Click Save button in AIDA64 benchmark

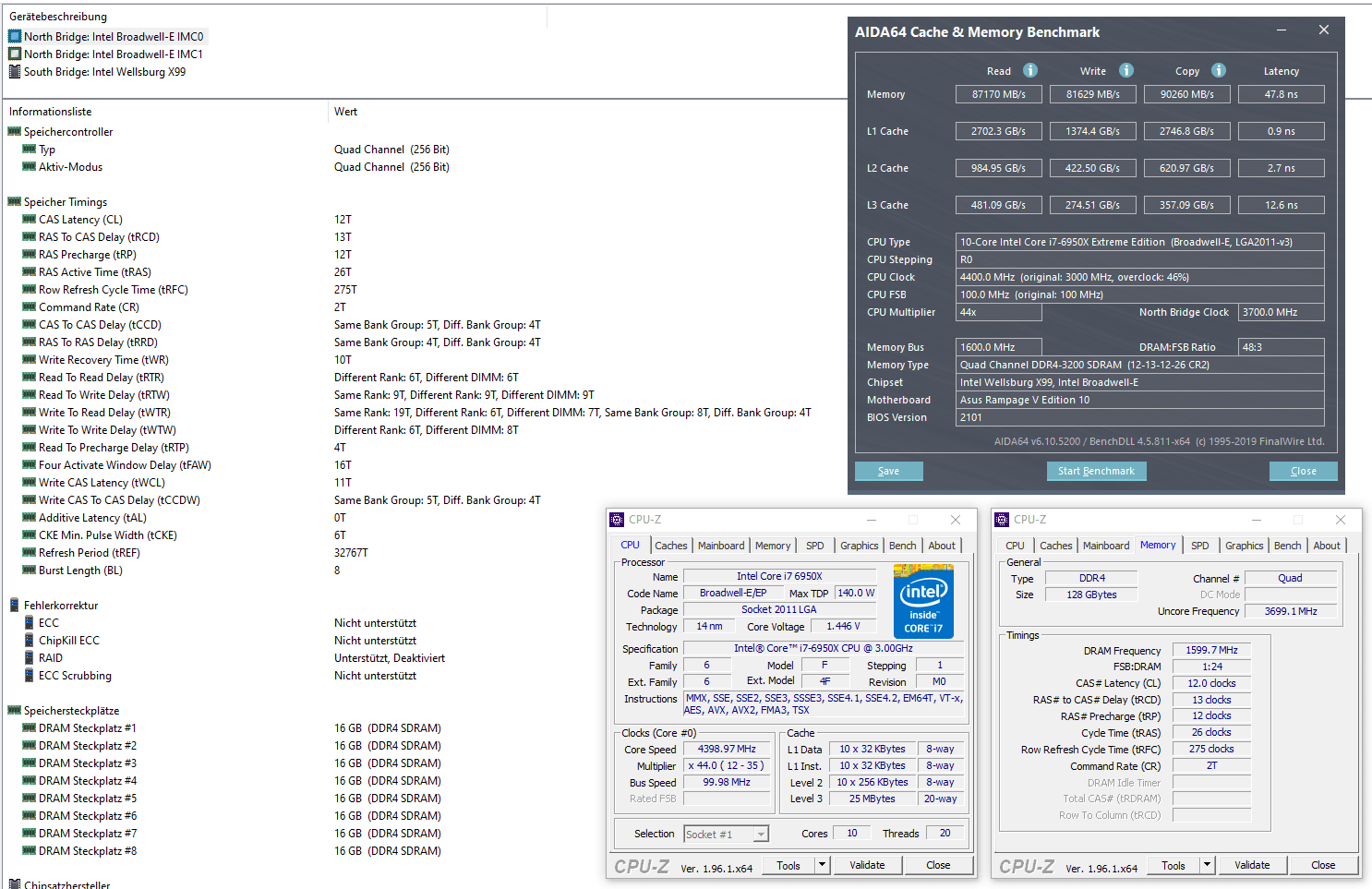coord(888,471)
